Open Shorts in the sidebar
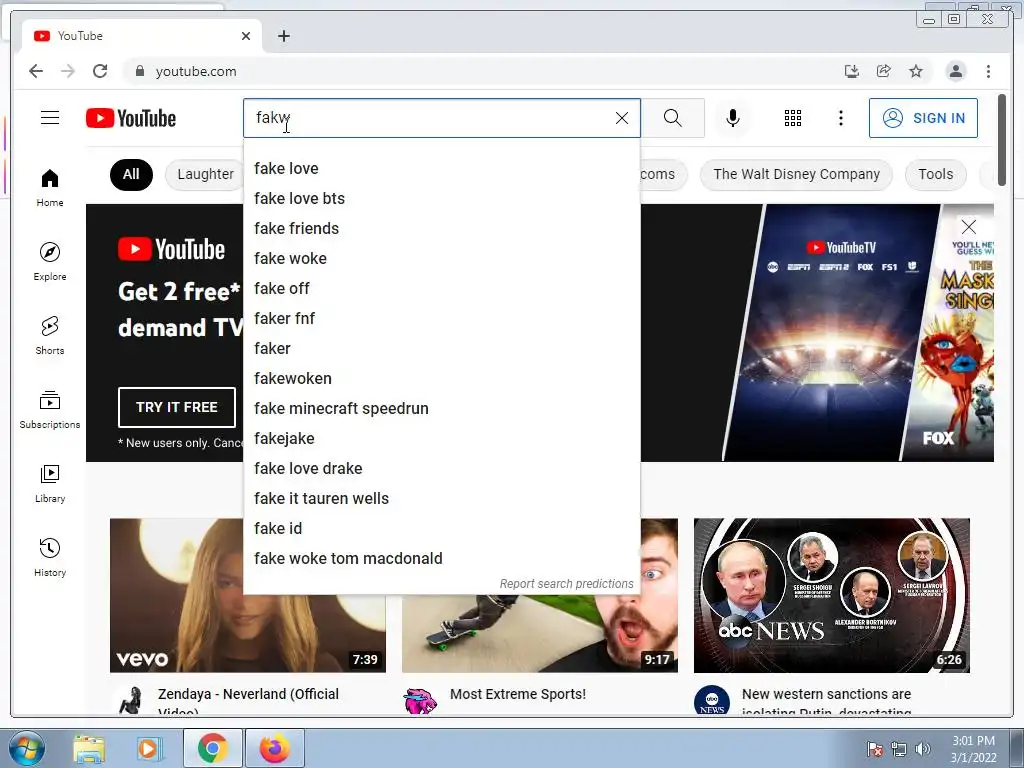 (50, 336)
